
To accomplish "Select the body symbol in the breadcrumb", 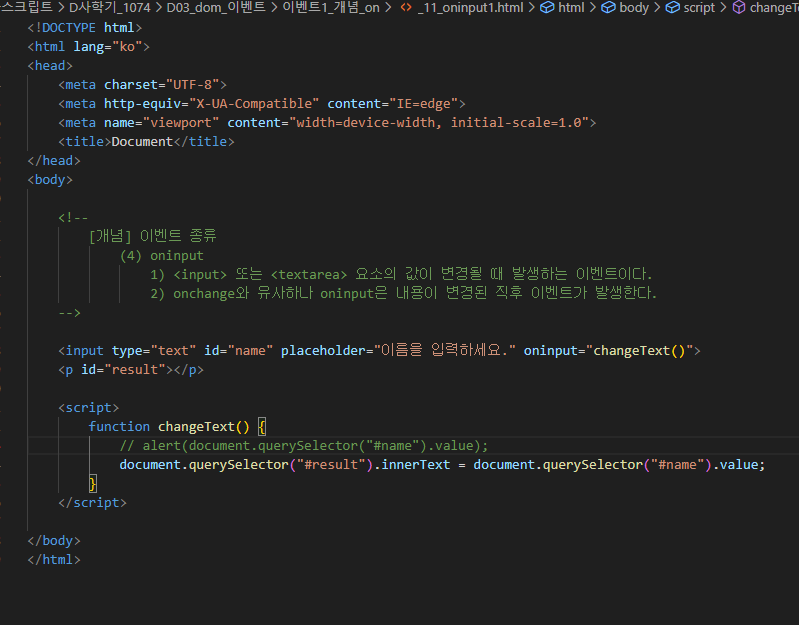I will click(x=634, y=8).
